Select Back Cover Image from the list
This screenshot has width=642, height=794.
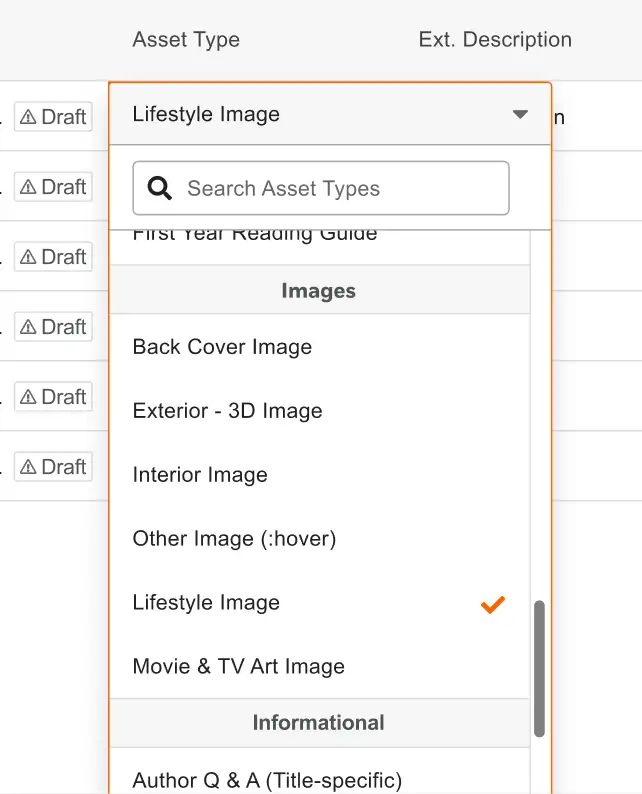tap(222, 347)
